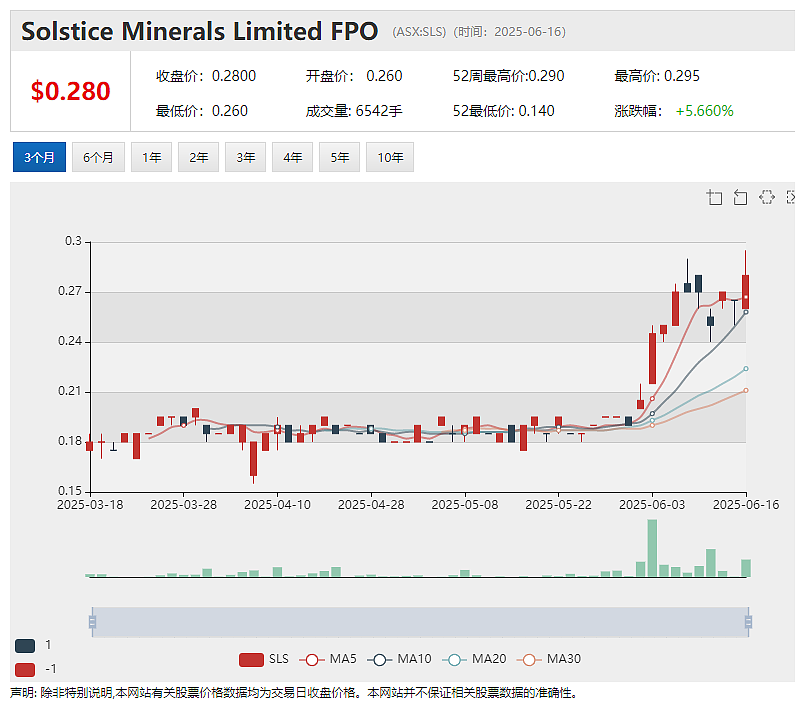
Task: Click the 2025-06-03 x-axis date label
Action: (x=652, y=505)
